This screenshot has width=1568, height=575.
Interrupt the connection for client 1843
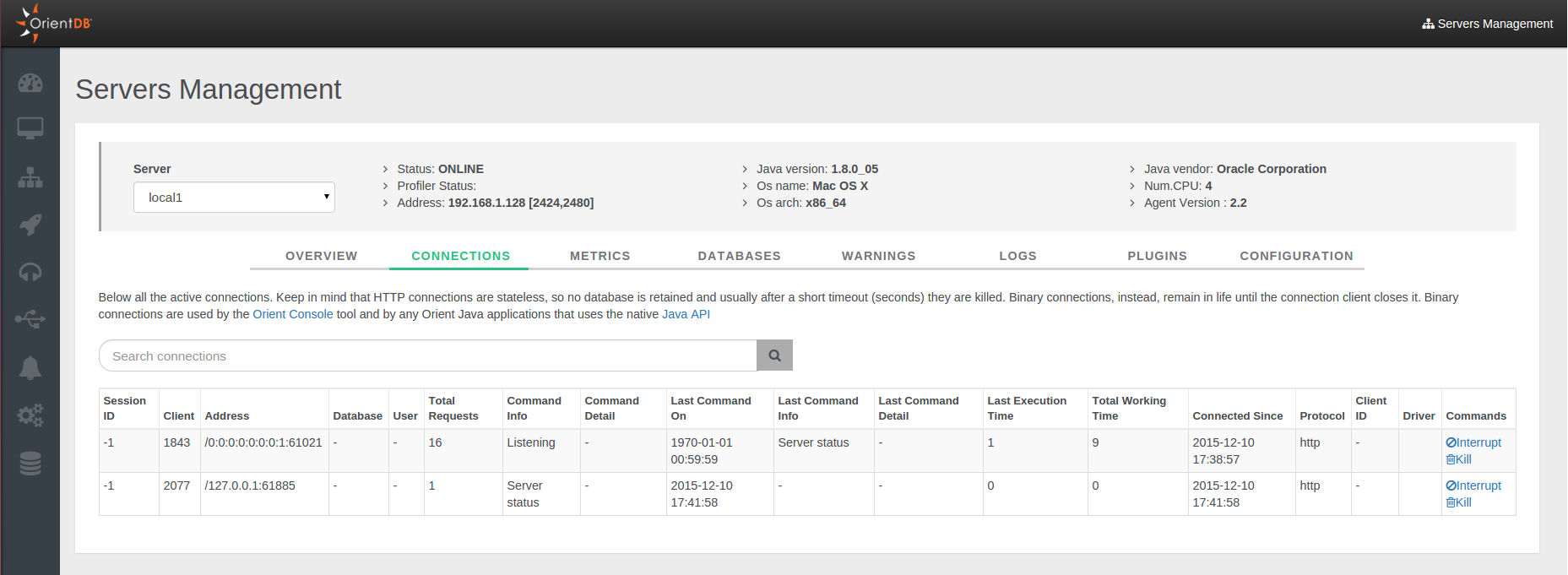click(1473, 442)
